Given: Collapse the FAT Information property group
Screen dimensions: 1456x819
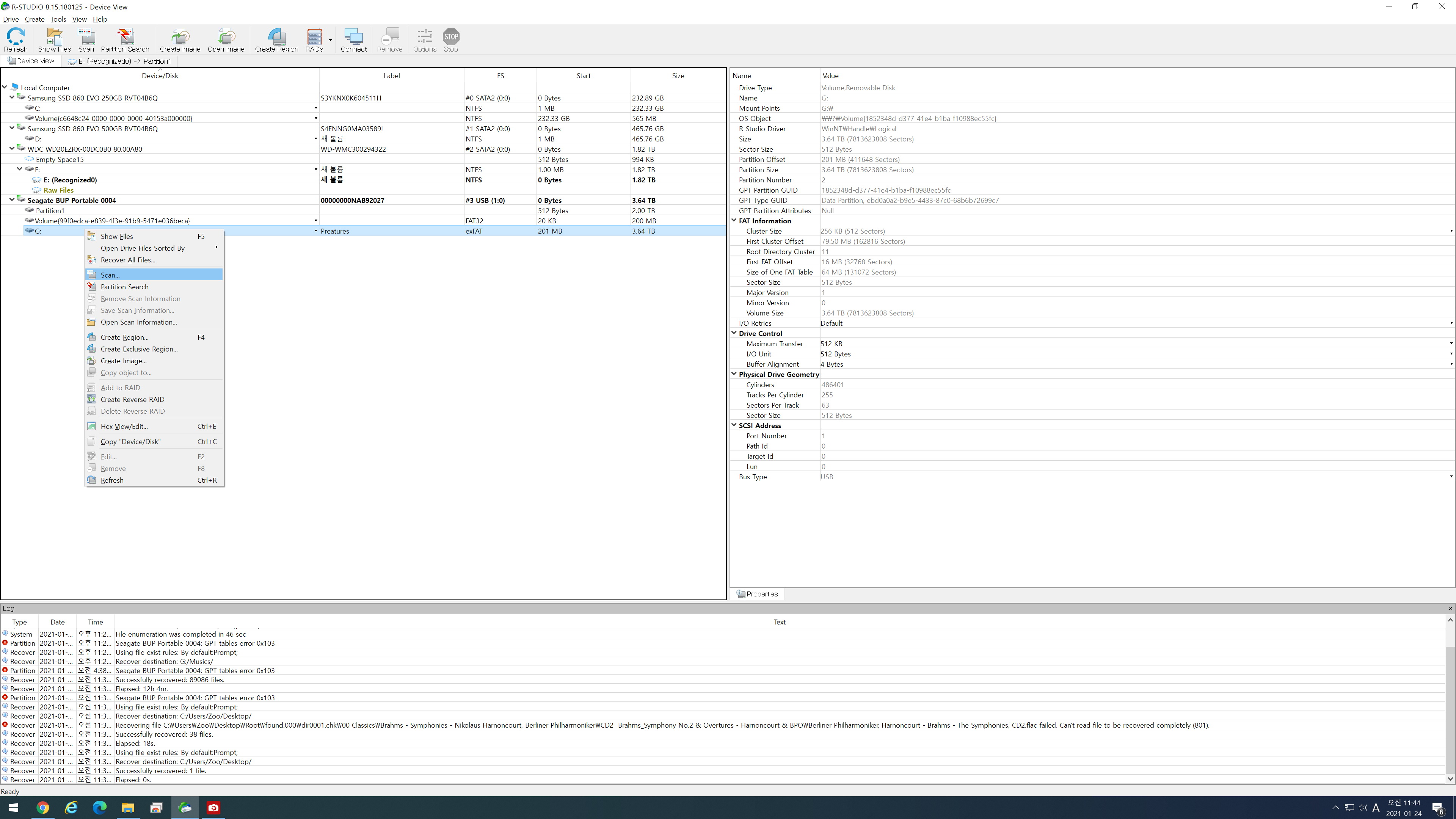Looking at the screenshot, I should point(734,221).
